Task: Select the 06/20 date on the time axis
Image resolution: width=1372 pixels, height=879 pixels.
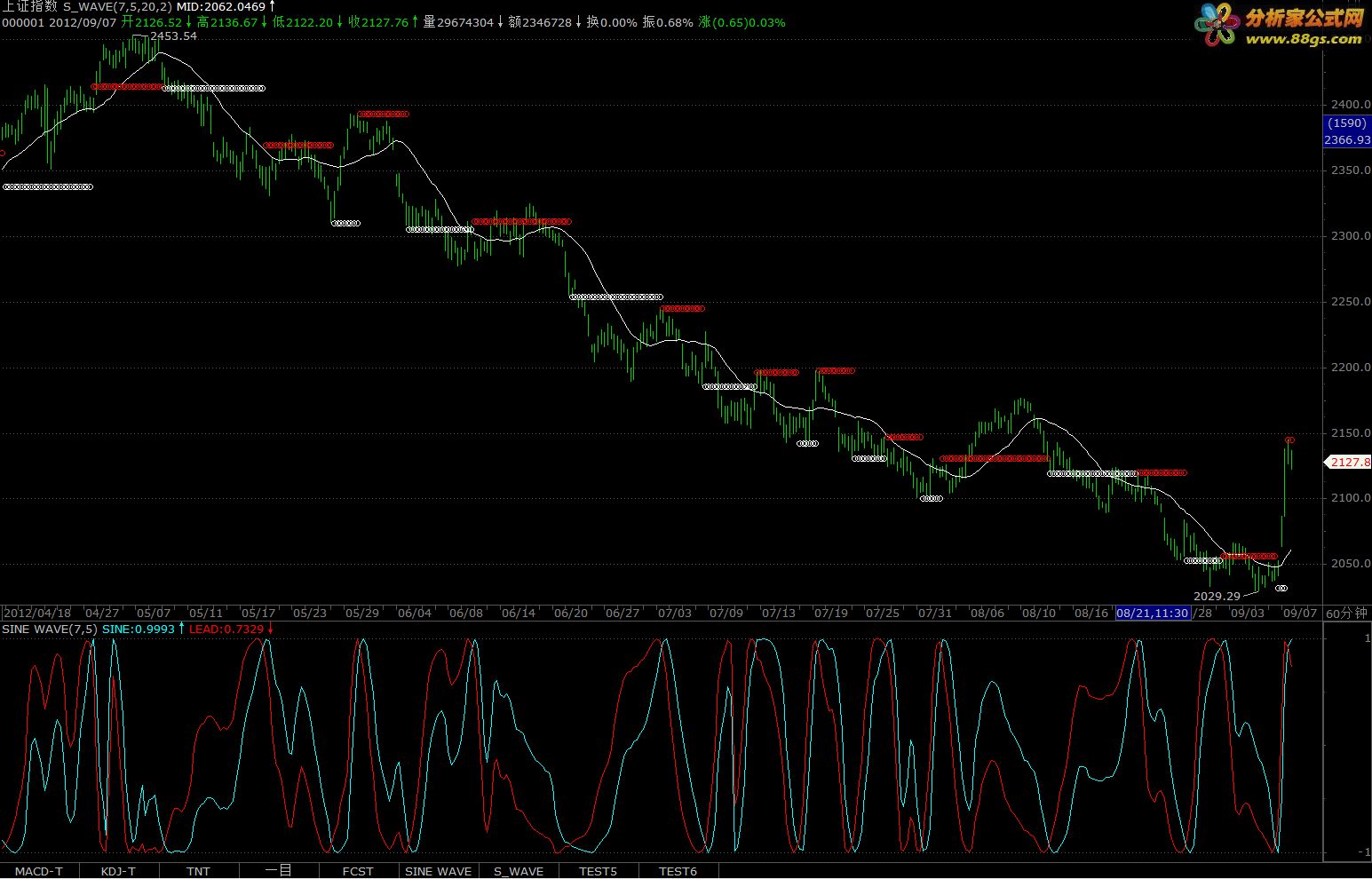Action: (571, 613)
